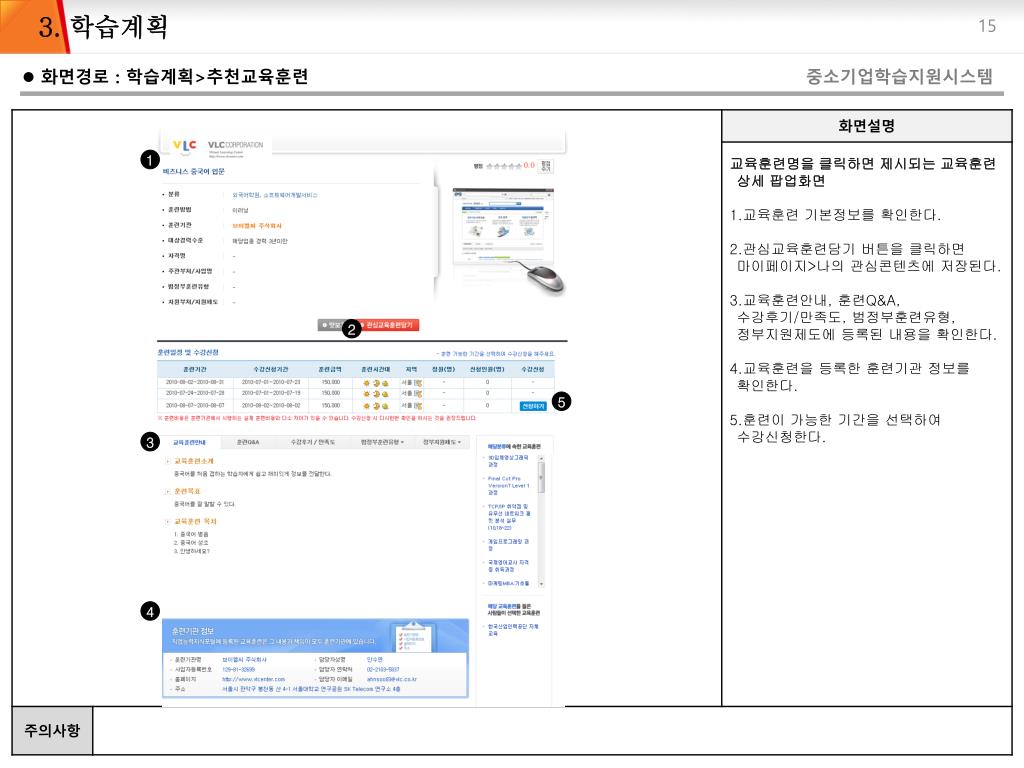Click sun icon in 2010-08-07~2010-08-07 row
This screenshot has height=768, width=1024.
(x=367, y=406)
